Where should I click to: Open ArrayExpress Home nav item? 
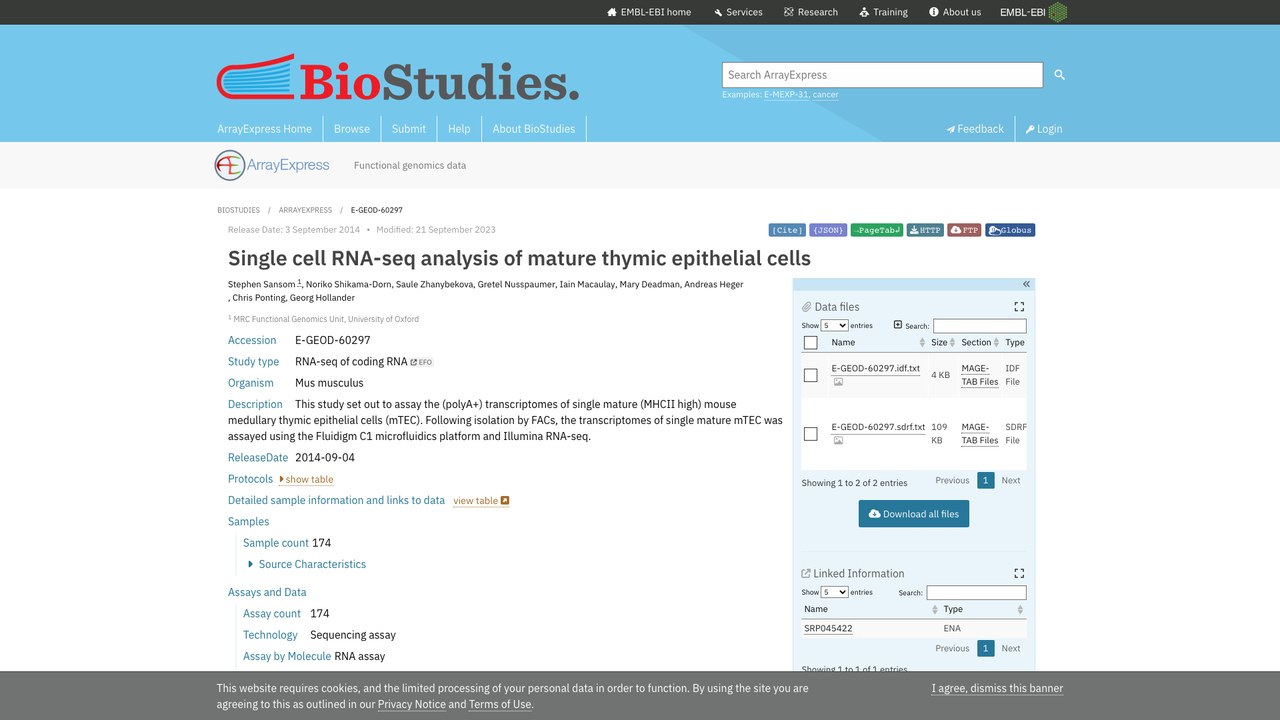pyautogui.click(x=264, y=129)
